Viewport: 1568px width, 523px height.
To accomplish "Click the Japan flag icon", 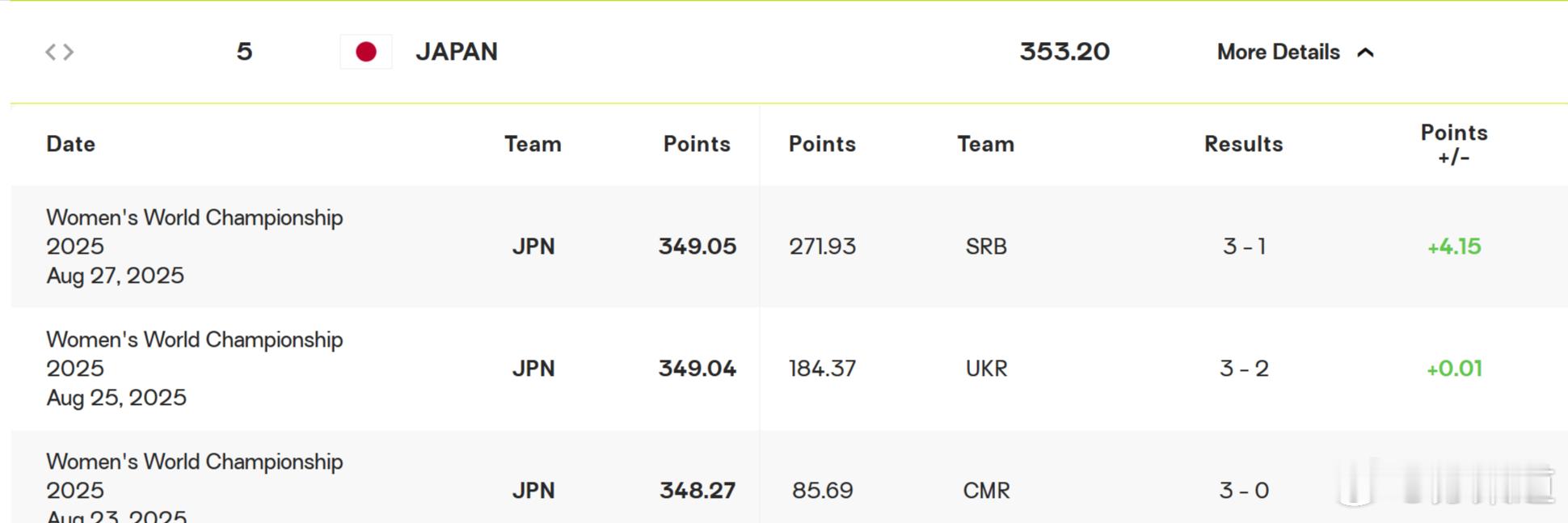I will click(x=366, y=52).
